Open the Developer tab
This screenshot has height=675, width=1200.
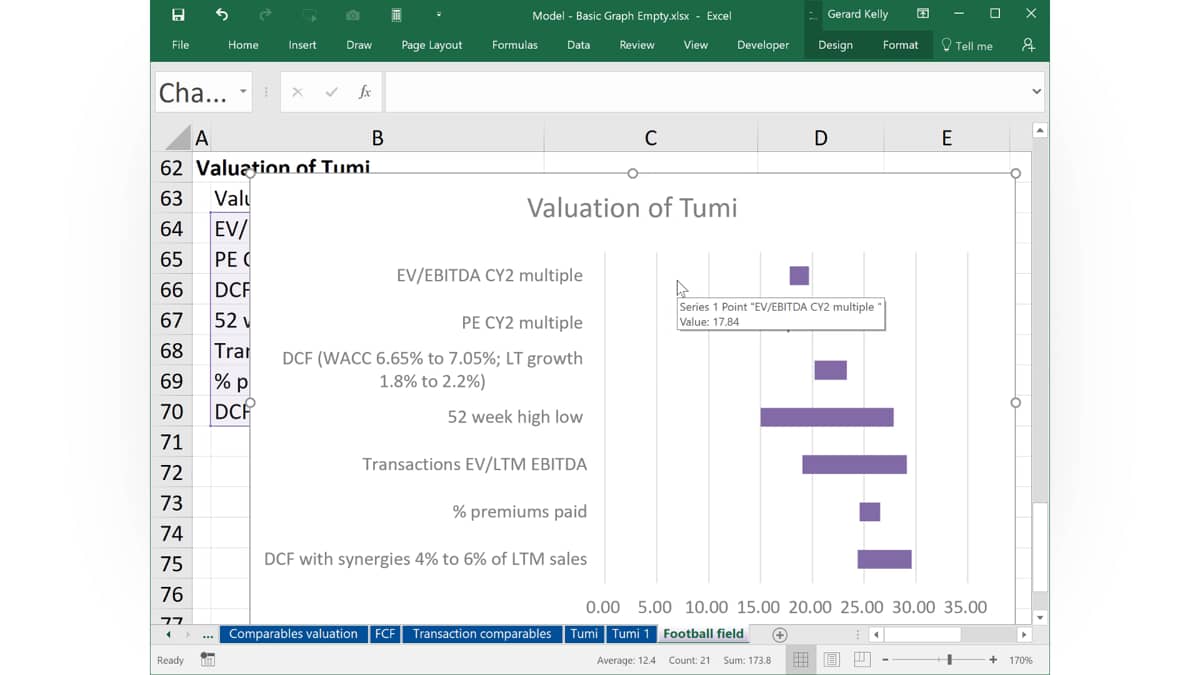(x=763, y=45)
